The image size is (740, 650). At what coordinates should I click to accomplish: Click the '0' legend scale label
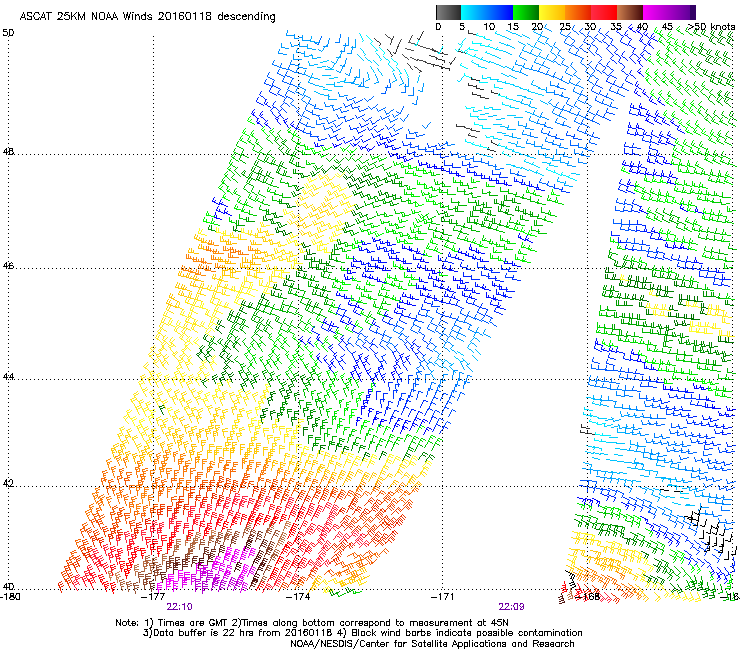[438, 27]
